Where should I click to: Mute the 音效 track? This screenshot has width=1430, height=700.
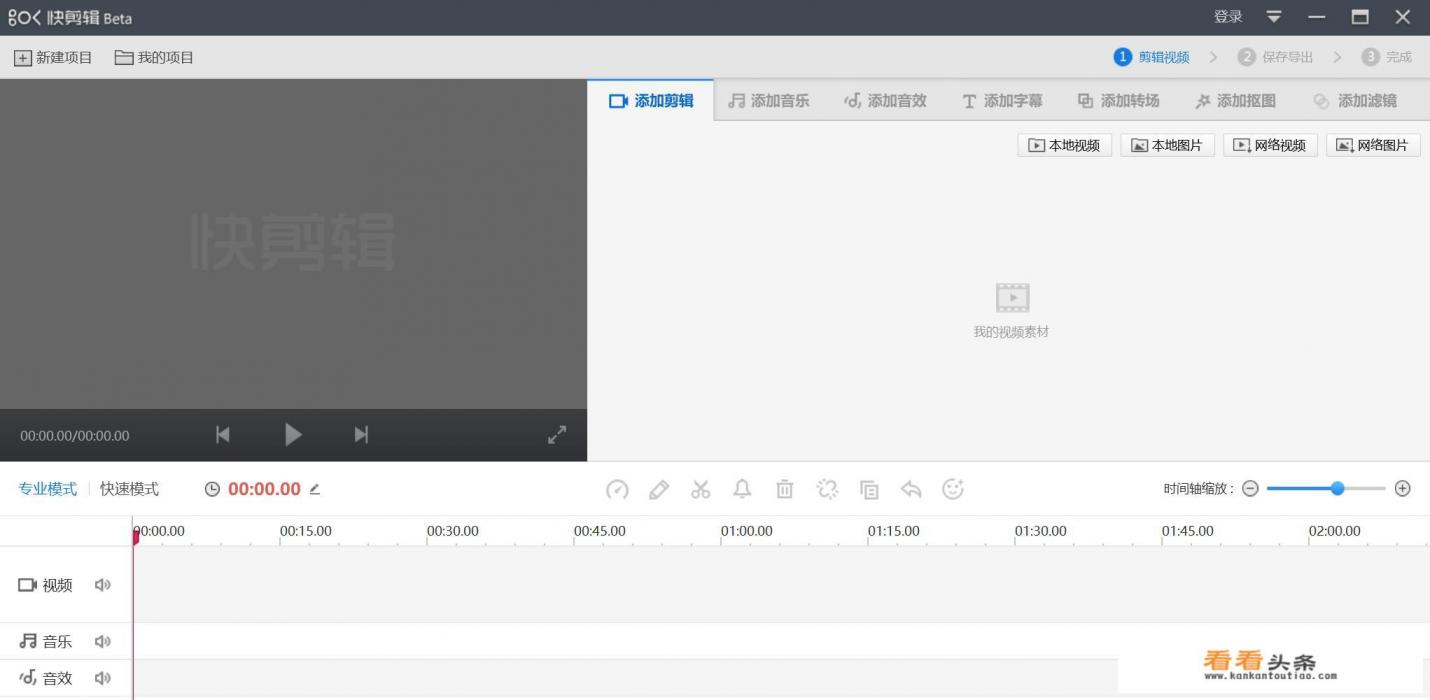point(102,678)
